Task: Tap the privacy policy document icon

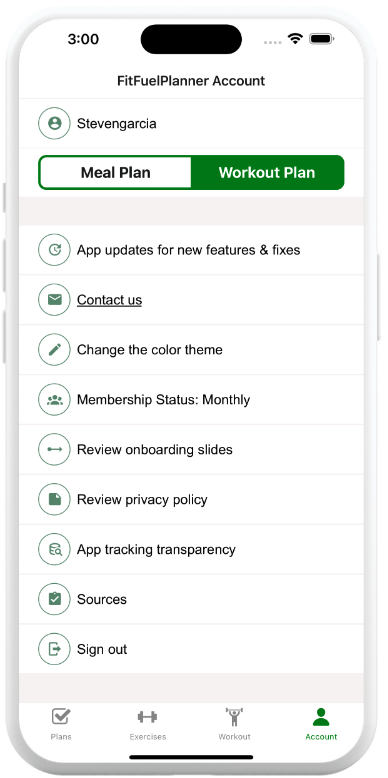Action: coord(55,499)
